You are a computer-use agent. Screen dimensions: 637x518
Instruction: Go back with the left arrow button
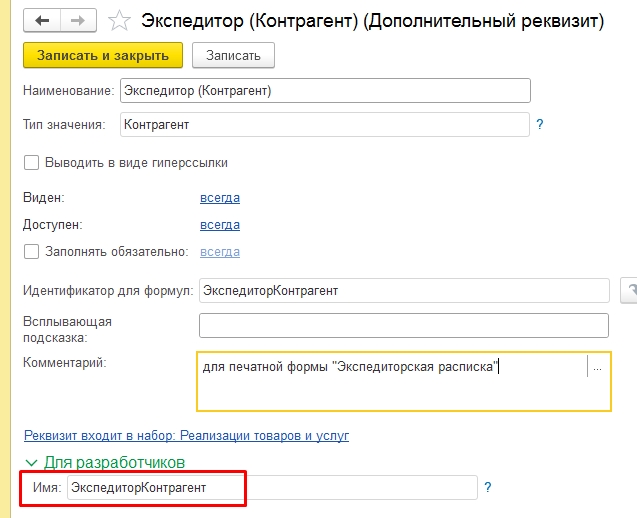click(42, 20)
